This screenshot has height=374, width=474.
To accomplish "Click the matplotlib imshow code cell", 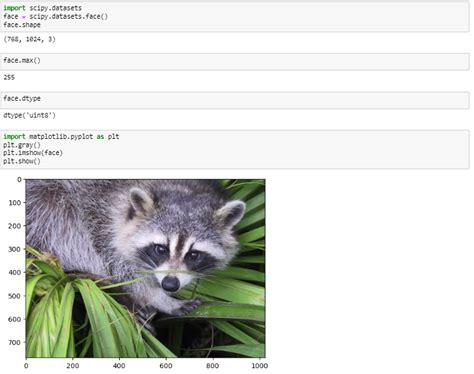I will (x=235, y=149).
